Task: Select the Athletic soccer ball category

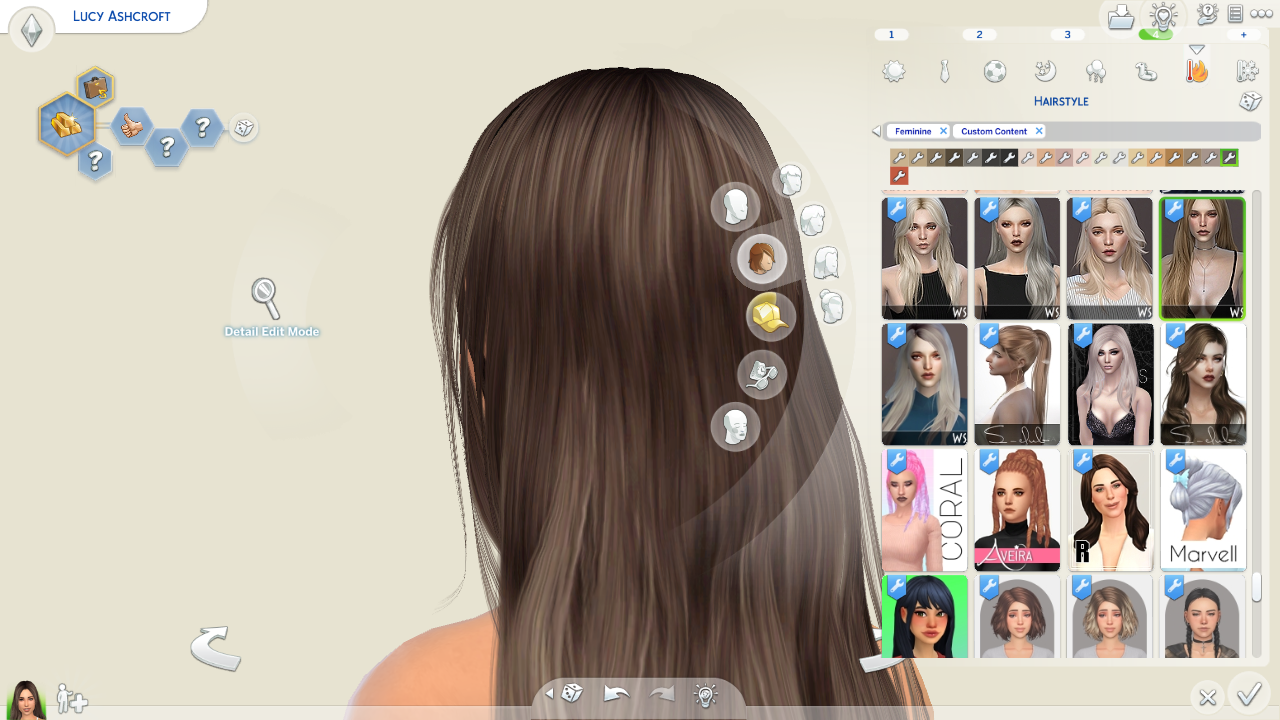Action: [x=994, y=71]
